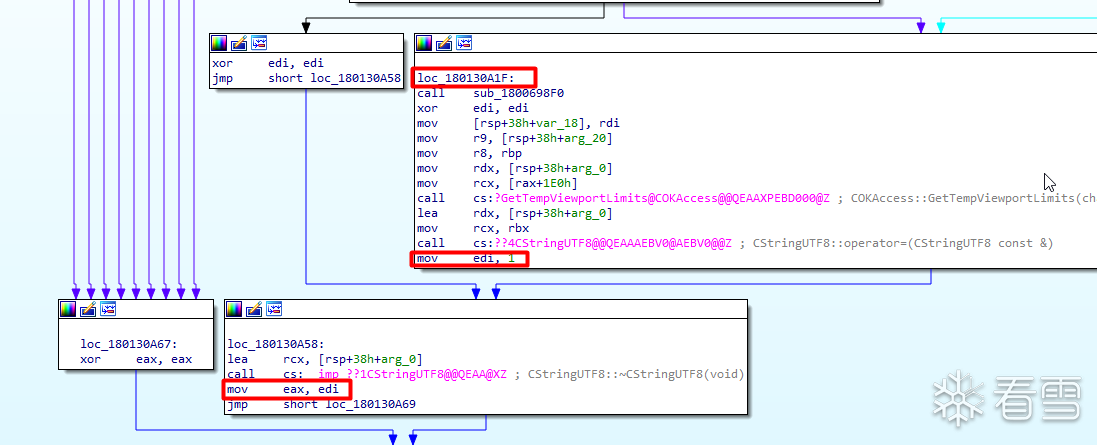Select line 'mov edi, 1'
Screen dimensions: 1097x445
466,259
